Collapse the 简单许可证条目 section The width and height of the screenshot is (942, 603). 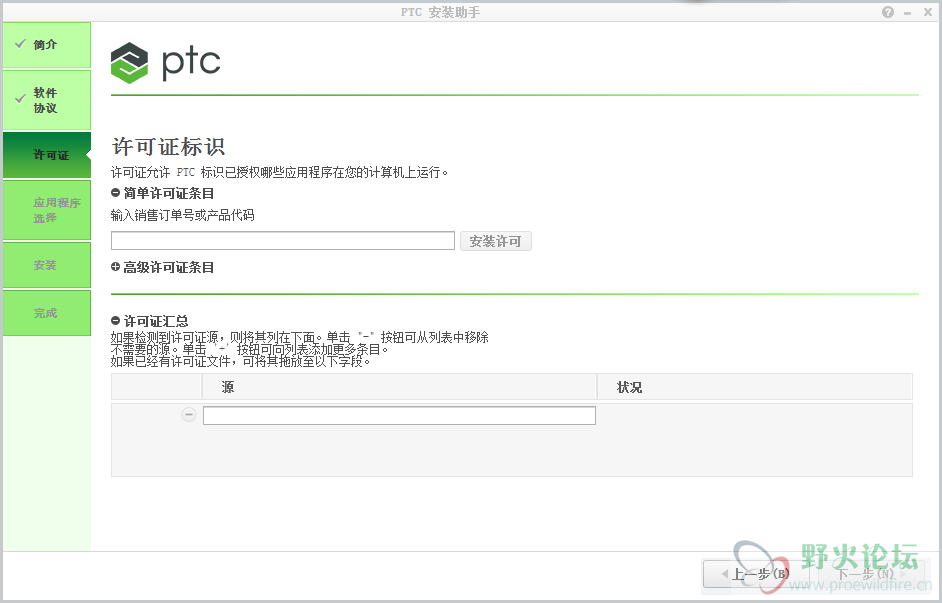(115, 193)
